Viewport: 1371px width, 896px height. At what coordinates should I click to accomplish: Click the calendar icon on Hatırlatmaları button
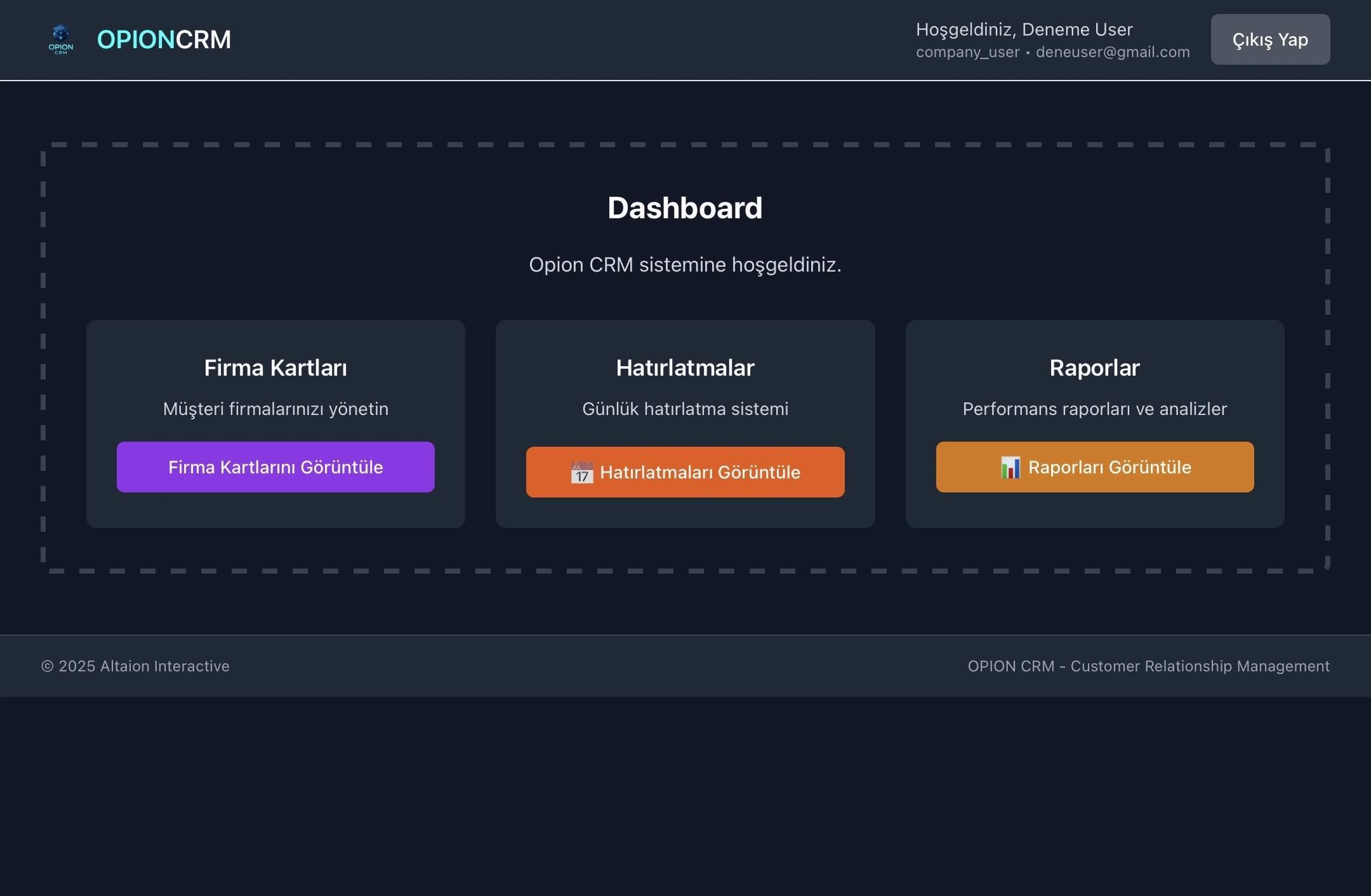(581, 473)
